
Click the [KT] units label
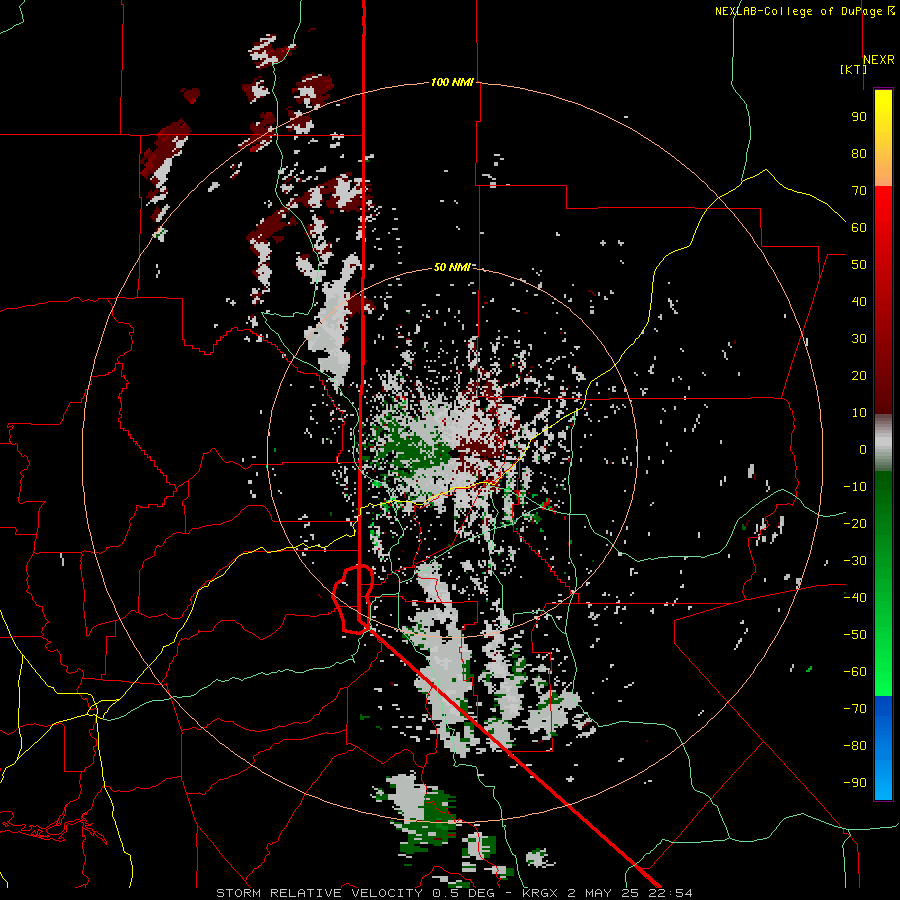853,69
